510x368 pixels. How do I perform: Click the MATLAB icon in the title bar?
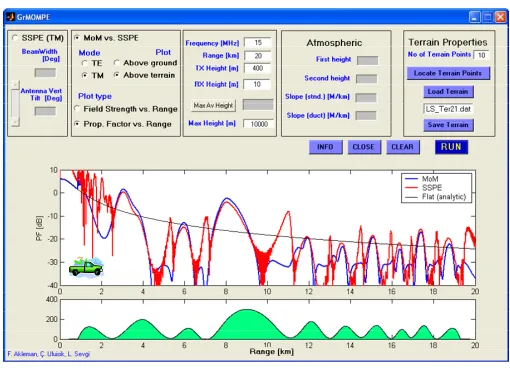11,17
